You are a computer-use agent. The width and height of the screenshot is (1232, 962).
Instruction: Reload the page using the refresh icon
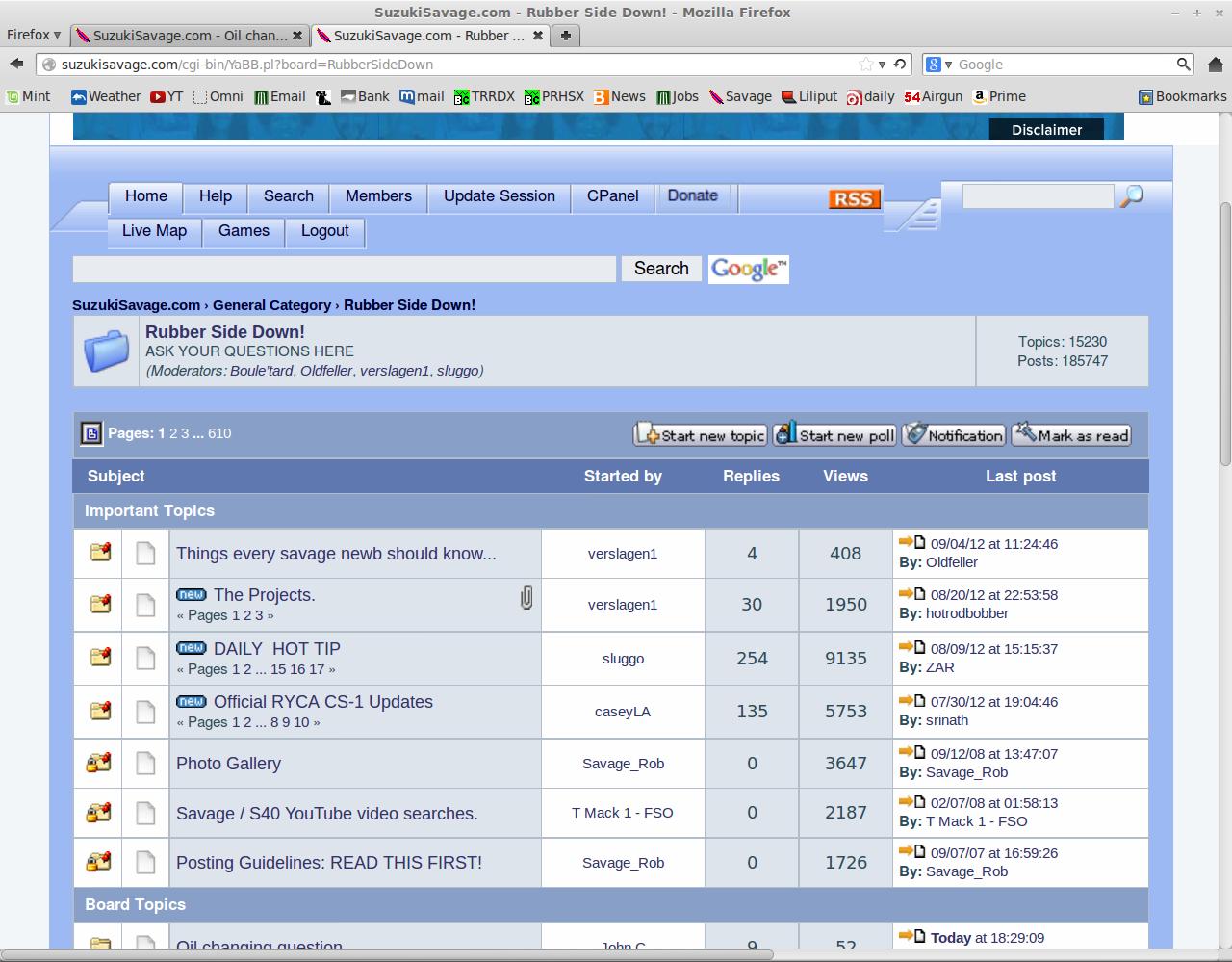click(899, 65)
